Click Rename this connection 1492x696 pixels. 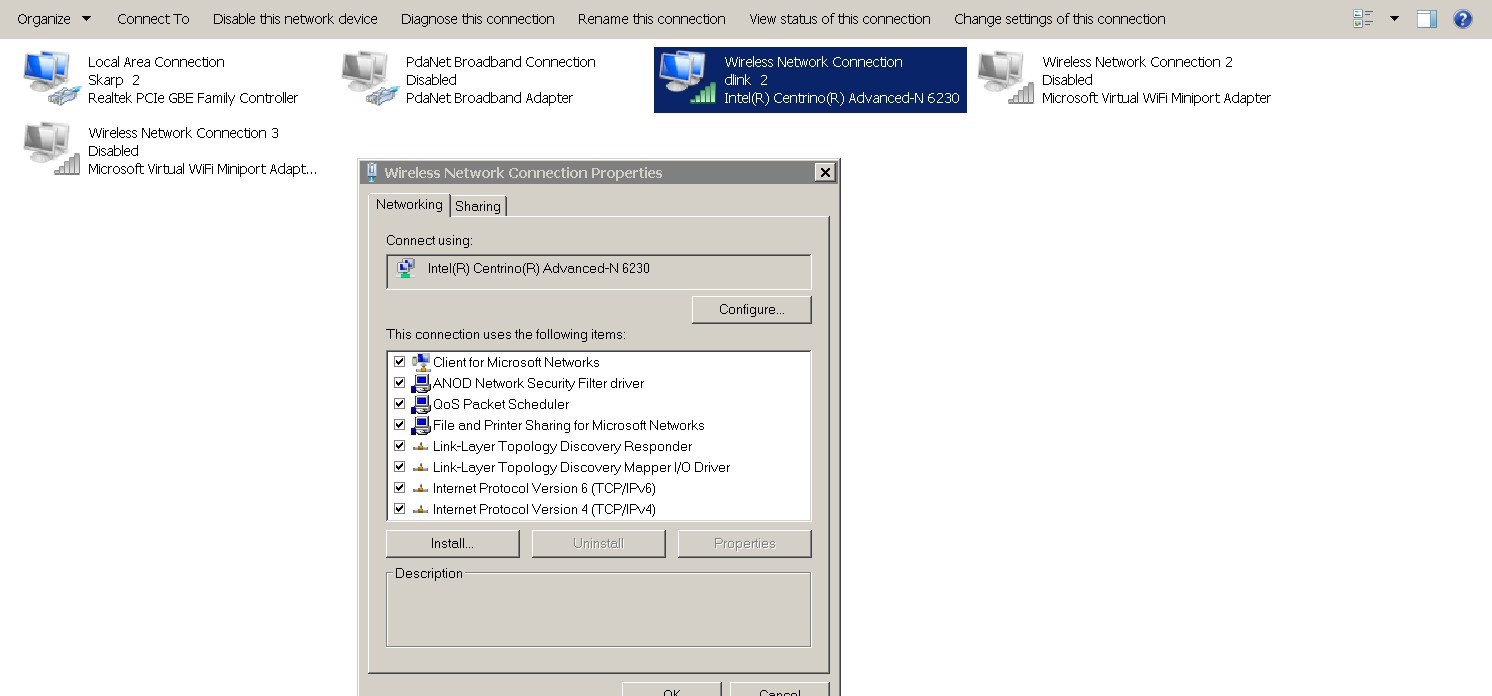[651, 18]
